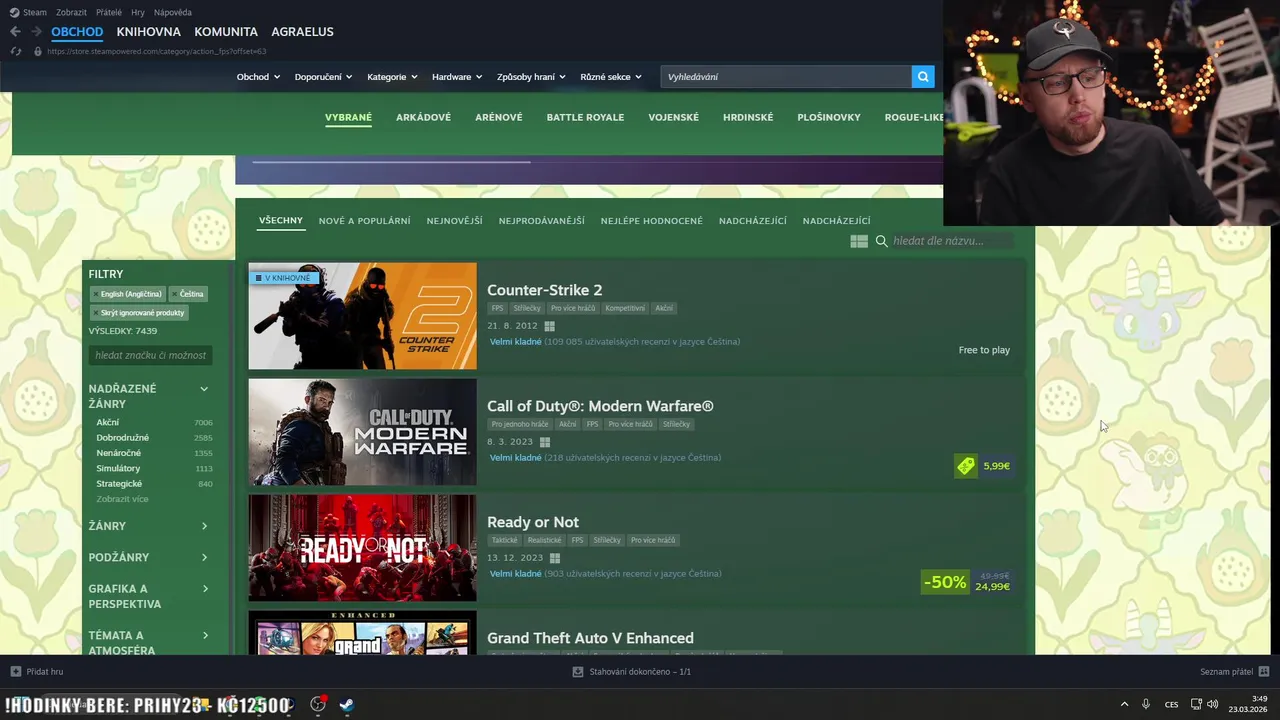The width and height of the screenshot is (1280, 720).
Task: Go back with the navigation arrow
Action: 15,32
